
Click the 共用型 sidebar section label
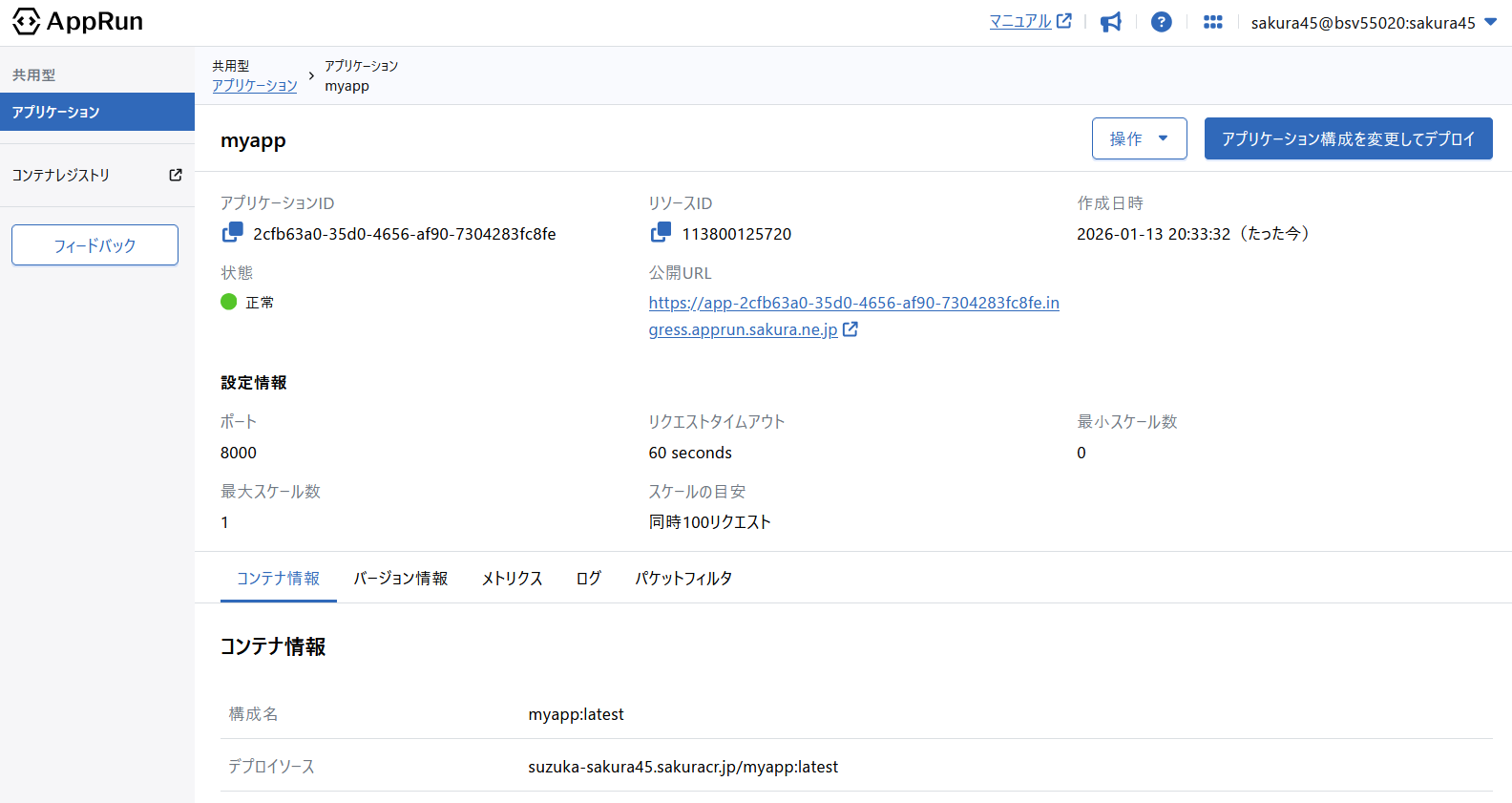click(34, 74)
